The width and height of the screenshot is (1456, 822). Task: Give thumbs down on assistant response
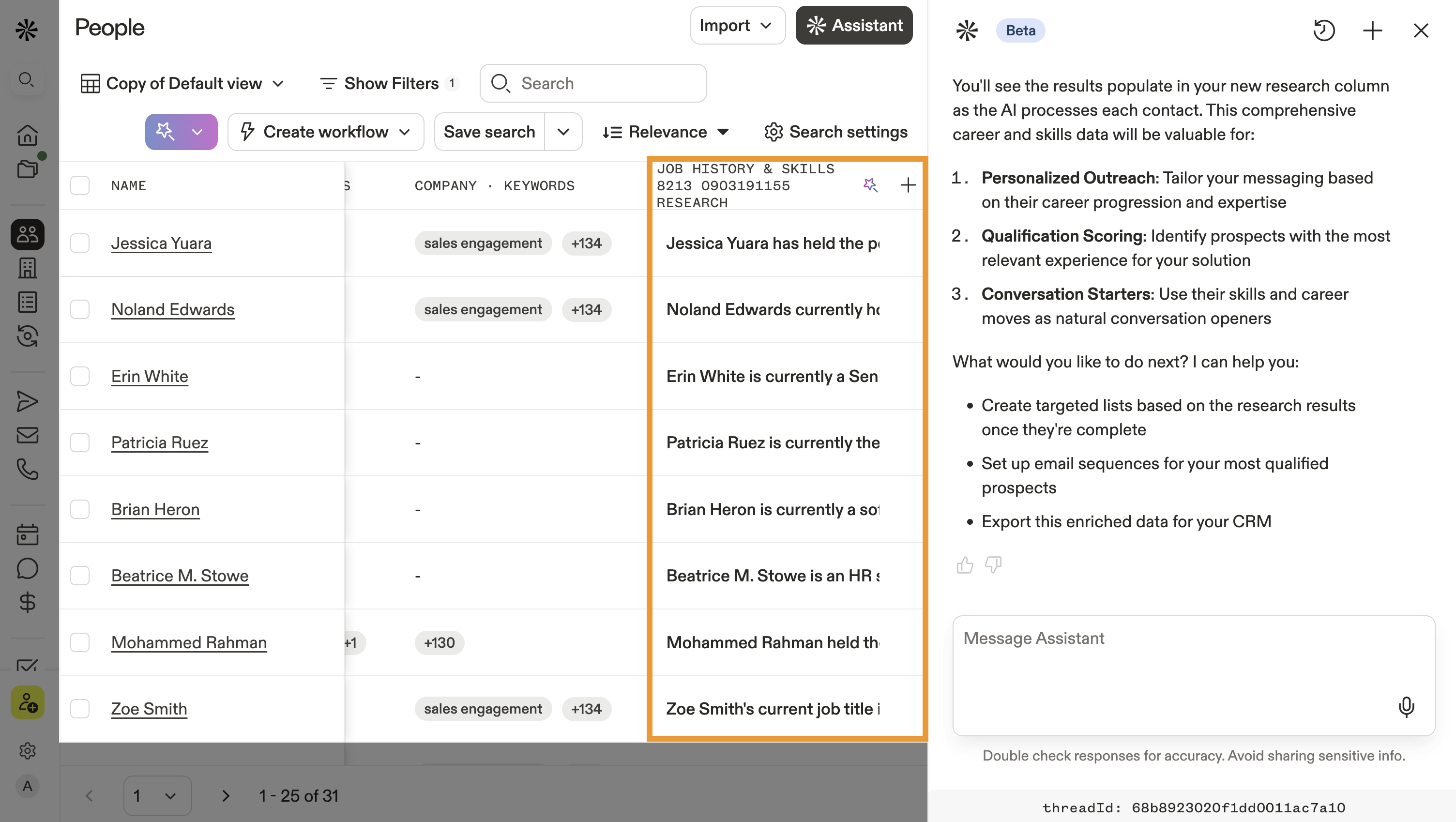click(x=993, y=565)
